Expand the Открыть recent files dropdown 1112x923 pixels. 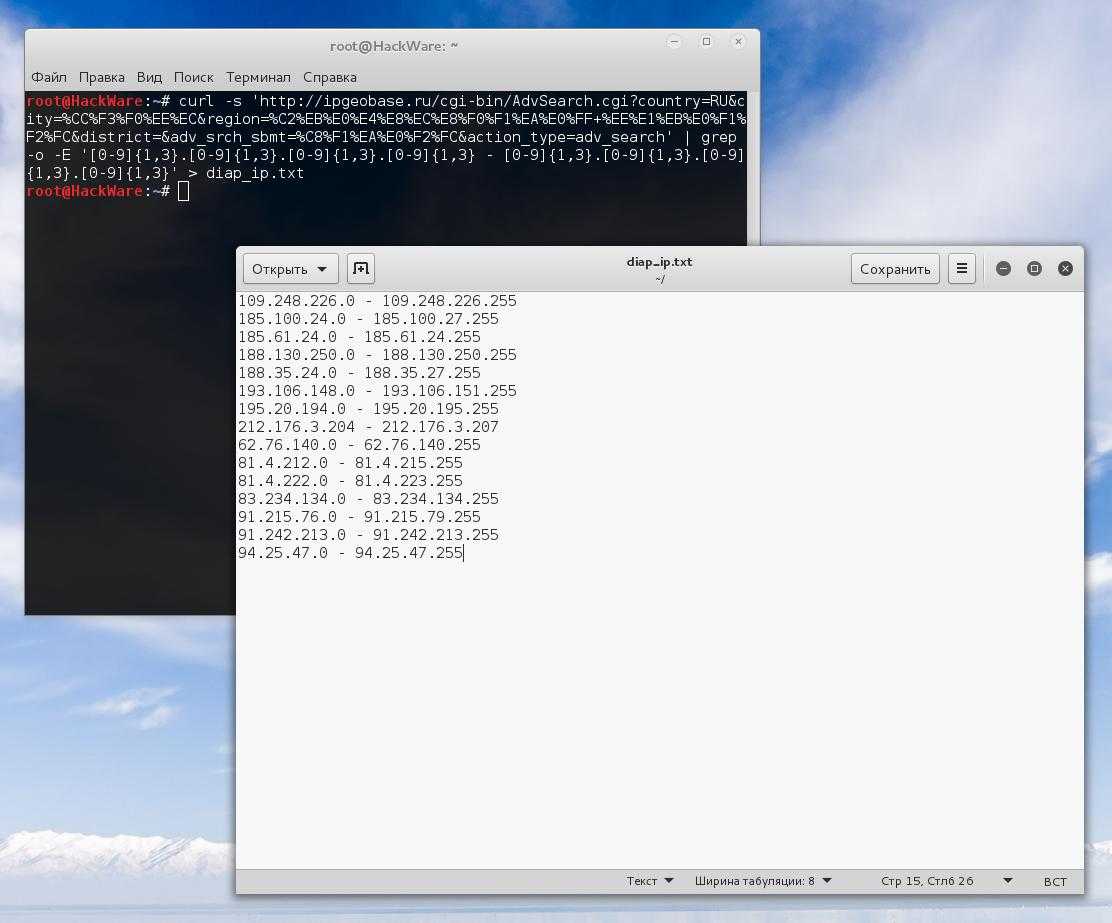pos(322,269)
